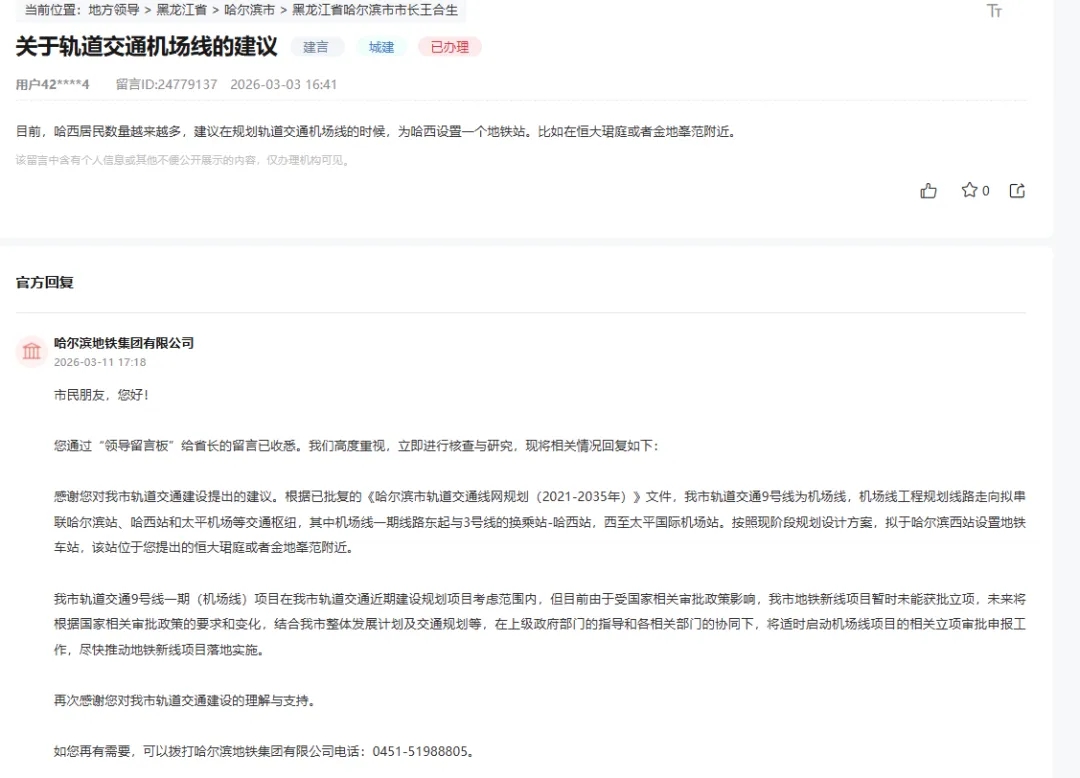Open 哈尔滨地铁集团有限公司 responder name
1080x778 pixels.
click(x=124, y=343)
